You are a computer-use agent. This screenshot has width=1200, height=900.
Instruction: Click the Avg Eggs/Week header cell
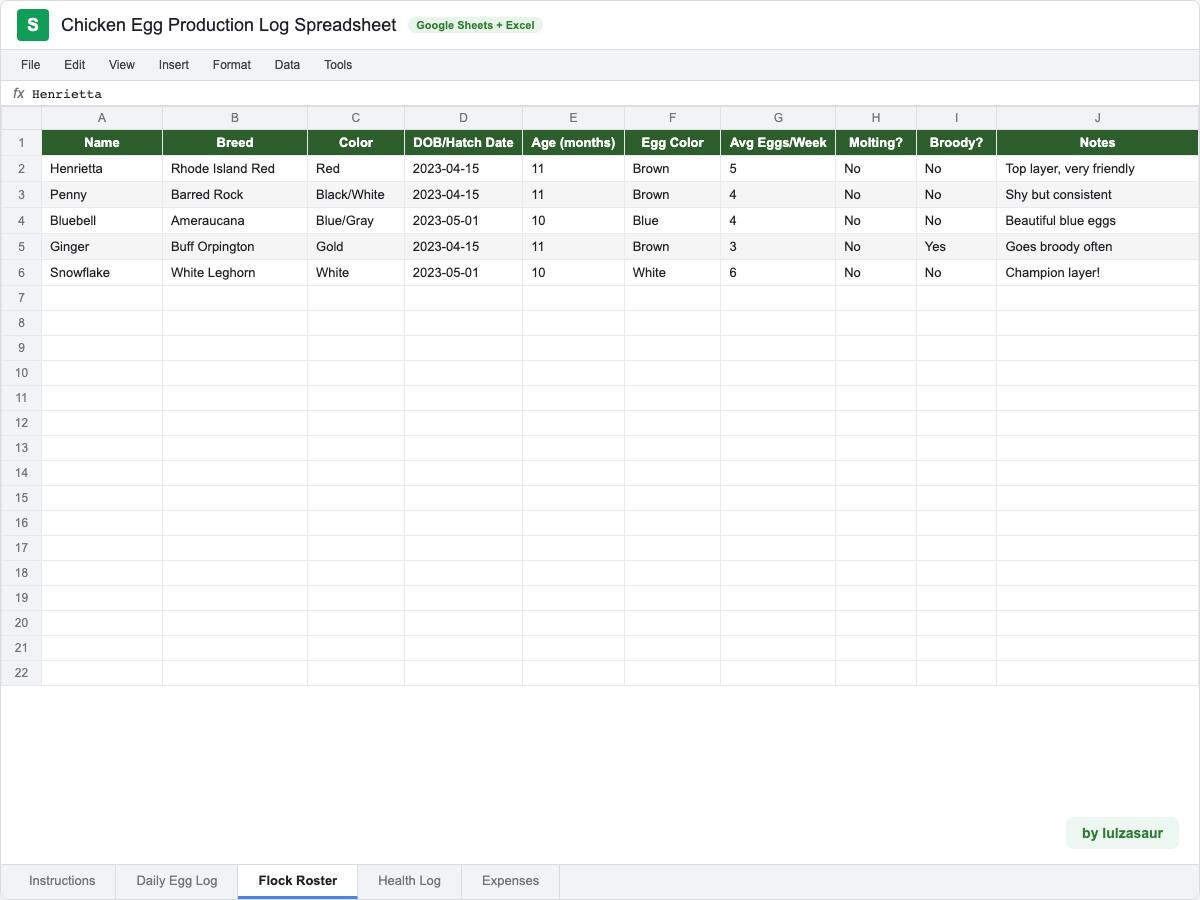pyautogui.click(x=778, y=143)
